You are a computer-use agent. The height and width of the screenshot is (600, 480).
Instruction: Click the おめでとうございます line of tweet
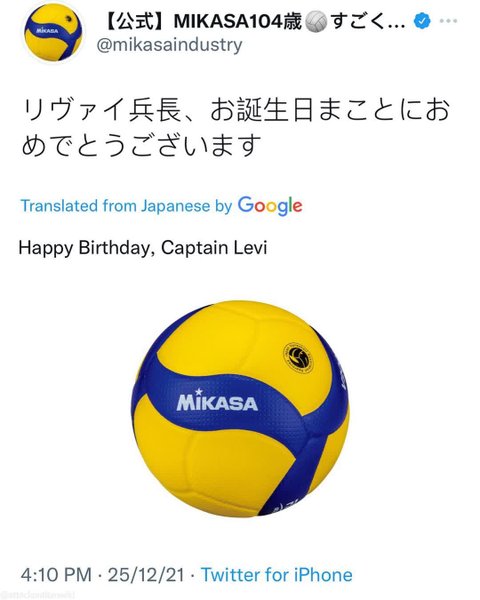click(x=142, y=145)
